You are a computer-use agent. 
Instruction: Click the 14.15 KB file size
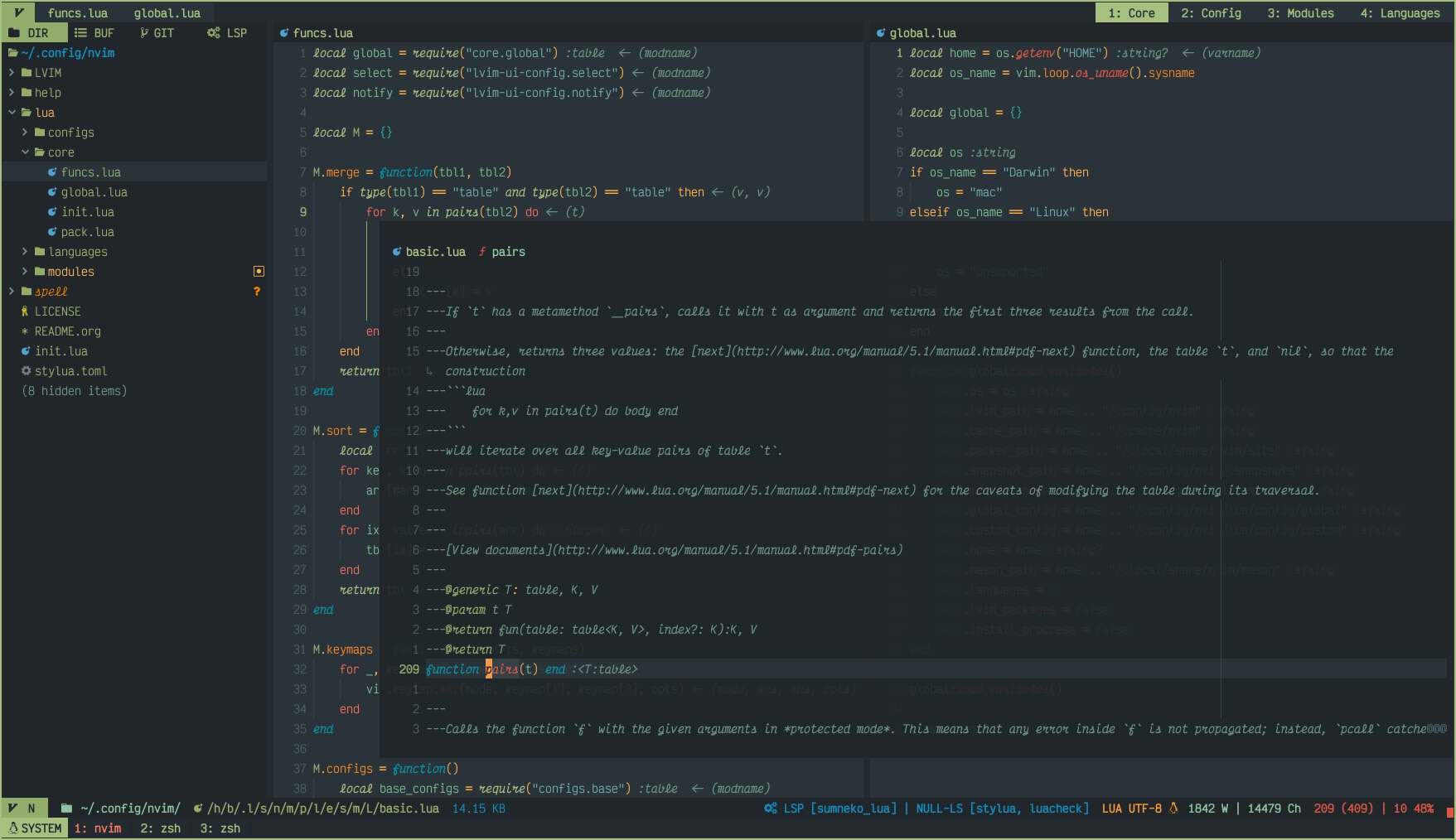coord(478,809)
